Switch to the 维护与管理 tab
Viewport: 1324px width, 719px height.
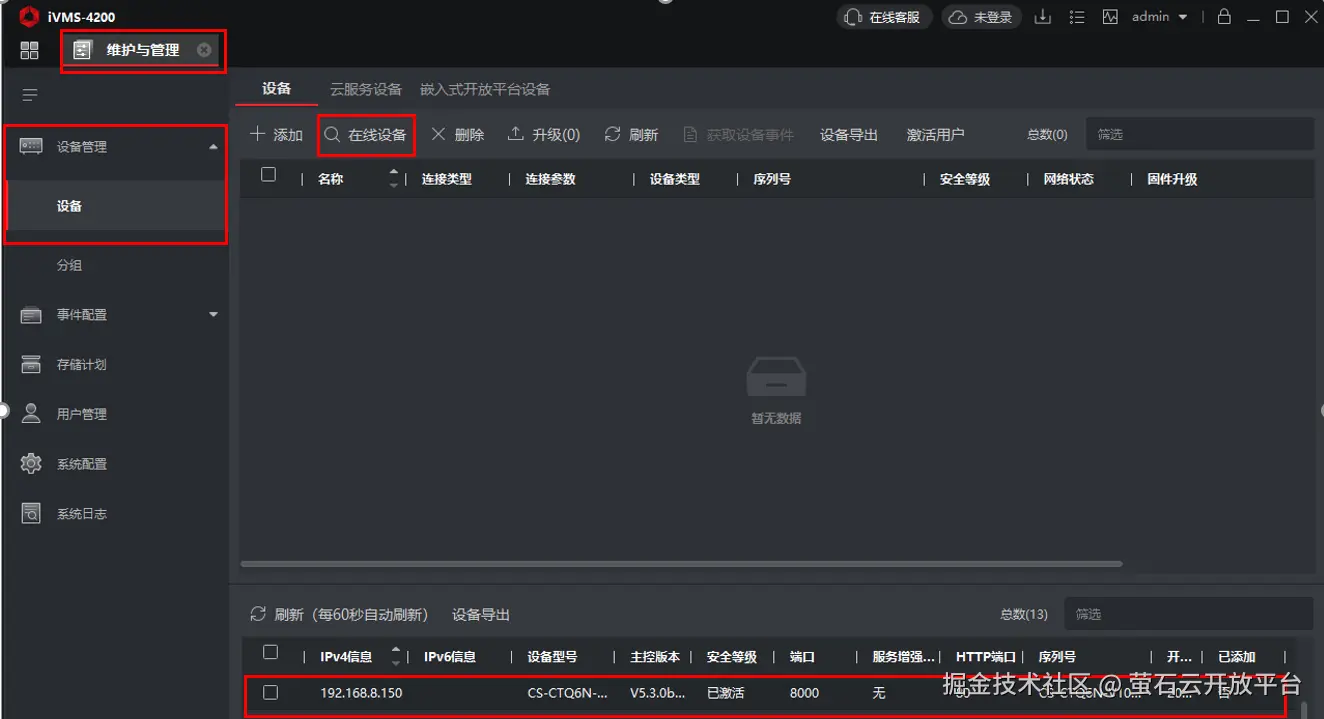[x=143, y=50]
